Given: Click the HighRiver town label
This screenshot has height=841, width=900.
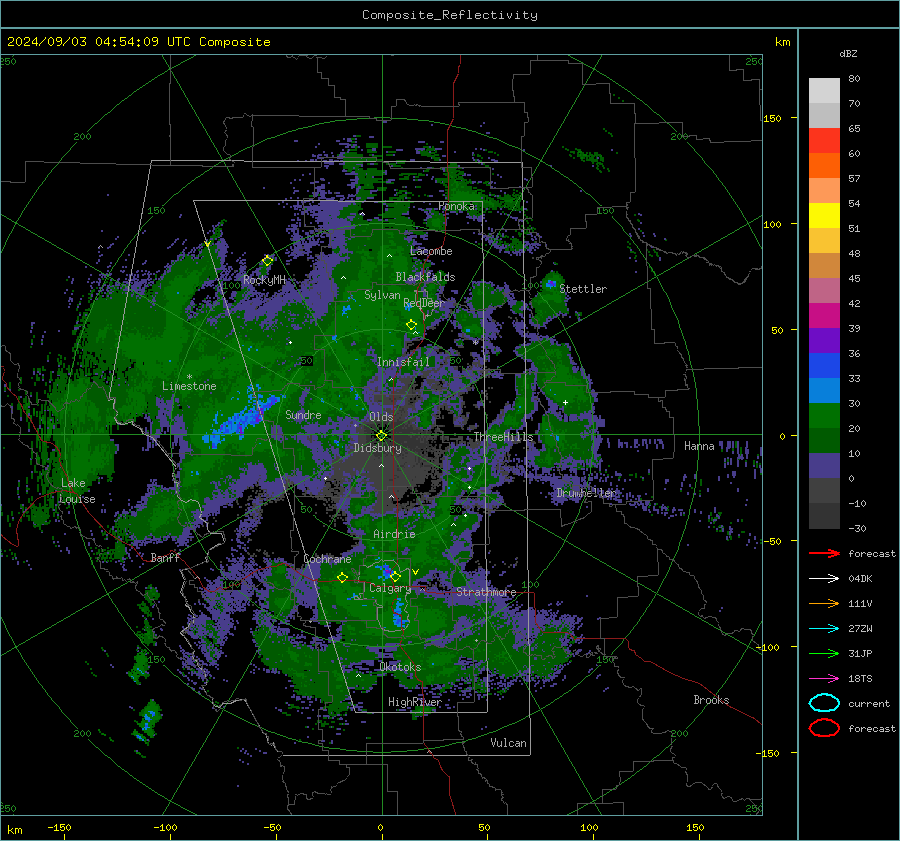Looking at the screenshot, I should [415, 702].
